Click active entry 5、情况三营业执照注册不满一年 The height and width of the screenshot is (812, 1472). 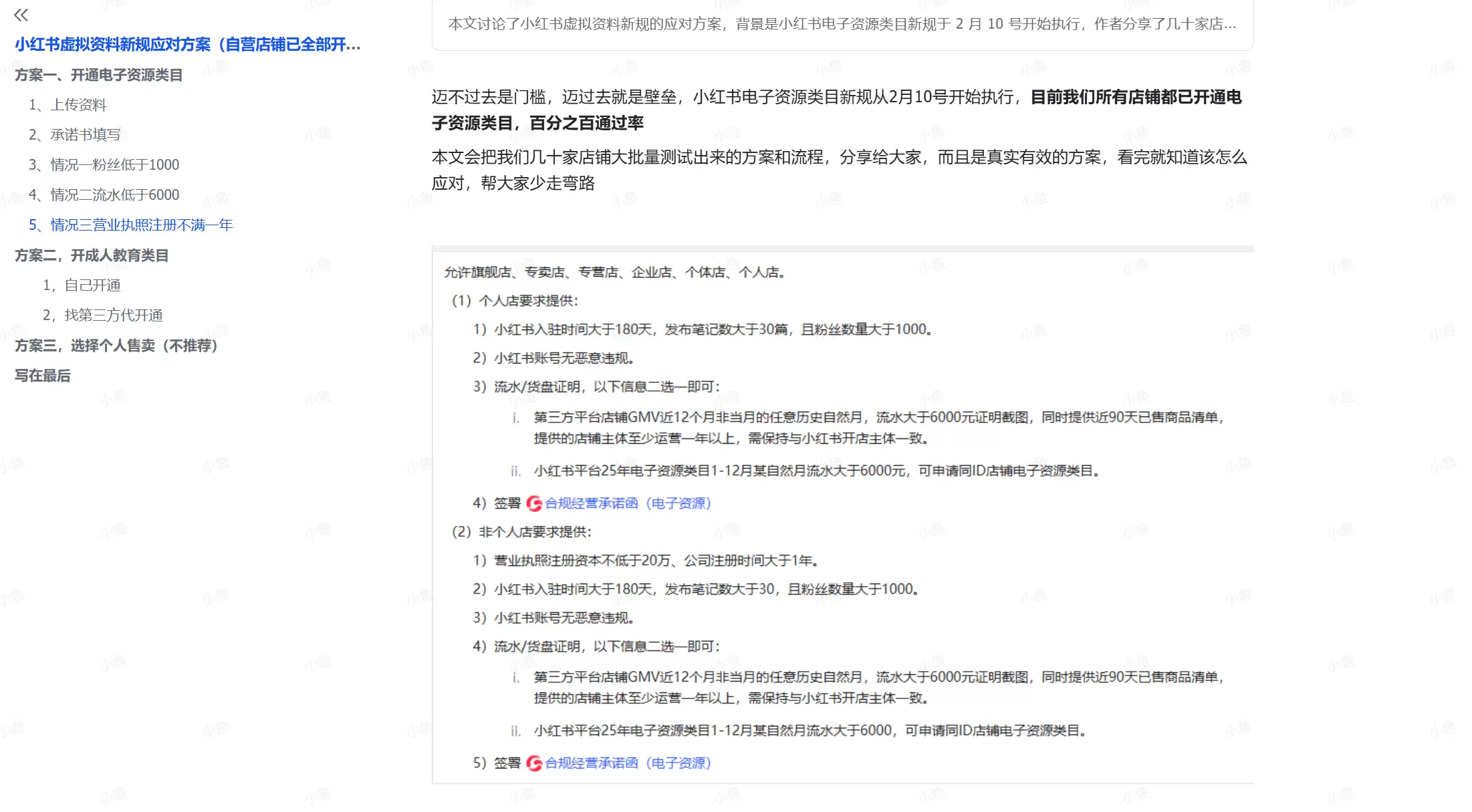[130, 225]
